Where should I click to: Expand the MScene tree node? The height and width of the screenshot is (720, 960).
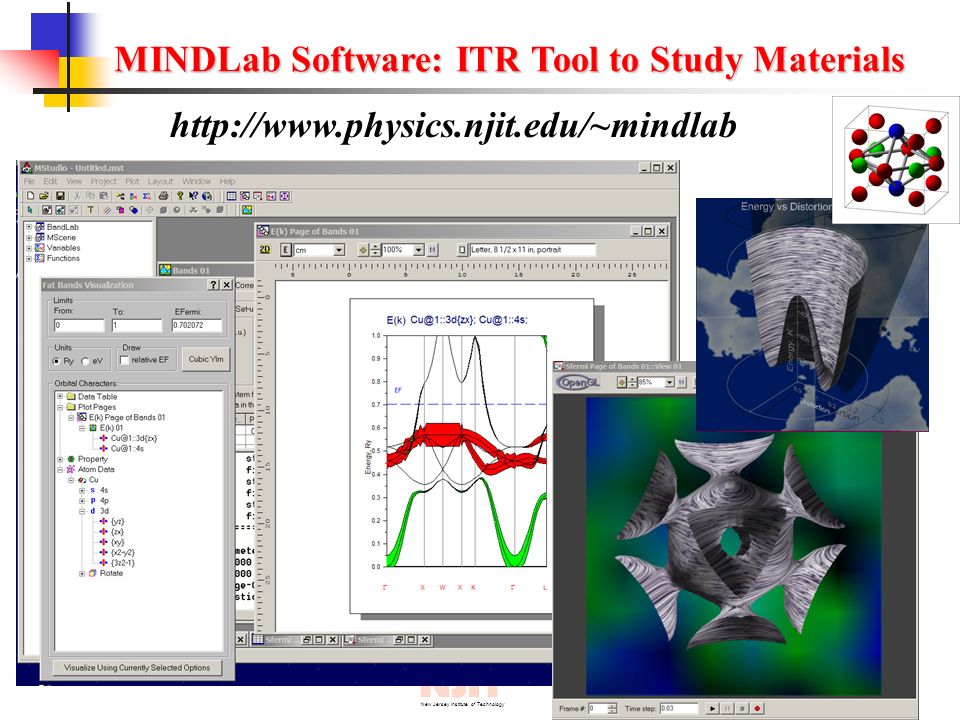28,238
